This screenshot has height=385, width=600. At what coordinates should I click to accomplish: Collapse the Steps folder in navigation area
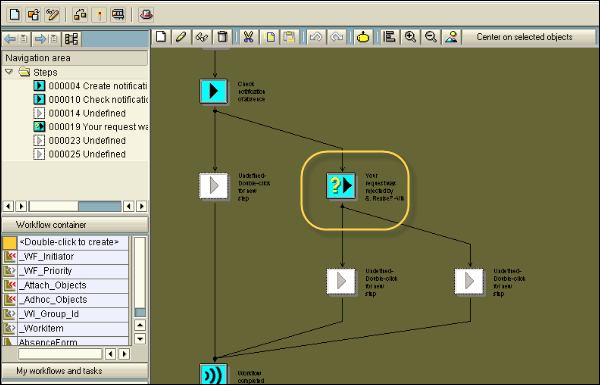pos(9,72)
